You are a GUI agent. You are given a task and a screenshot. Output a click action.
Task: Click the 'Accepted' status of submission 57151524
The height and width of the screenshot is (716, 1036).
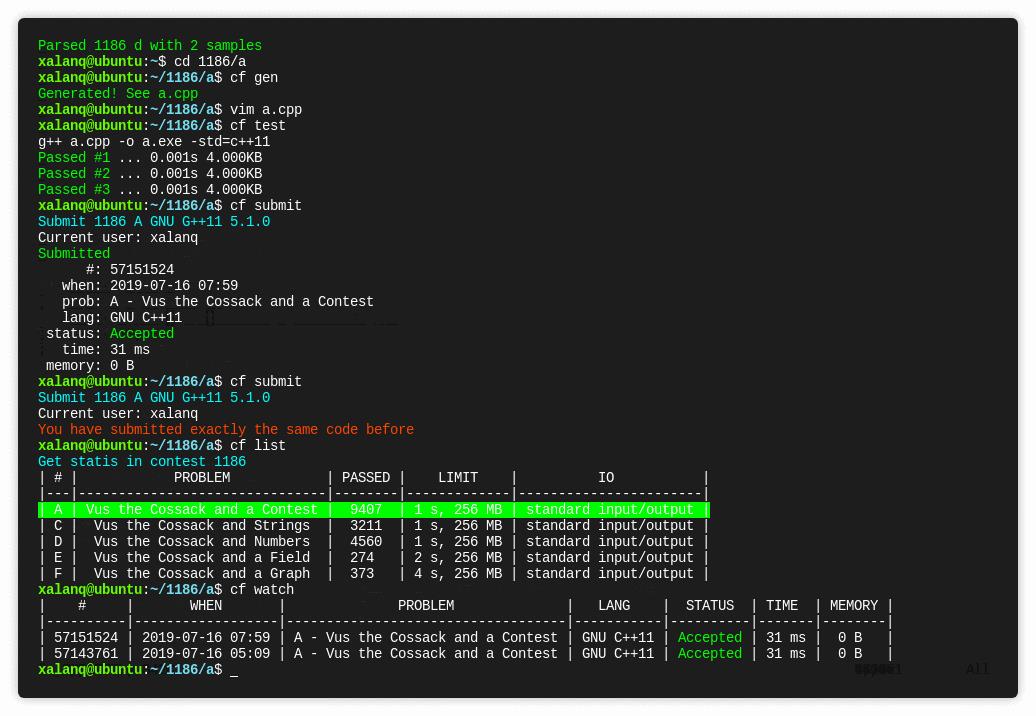pos(709,637)
